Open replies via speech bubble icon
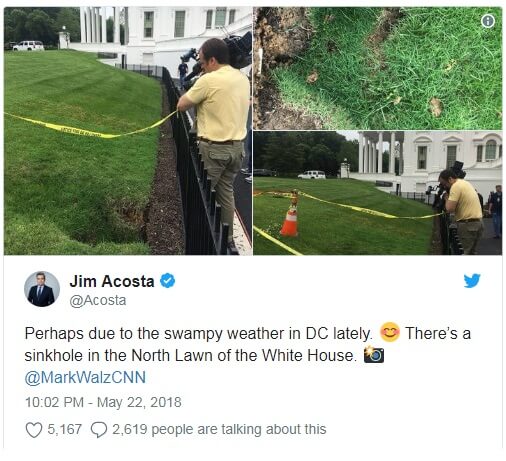The width and height of the screenshot is (506, 461). coord(99,430)
